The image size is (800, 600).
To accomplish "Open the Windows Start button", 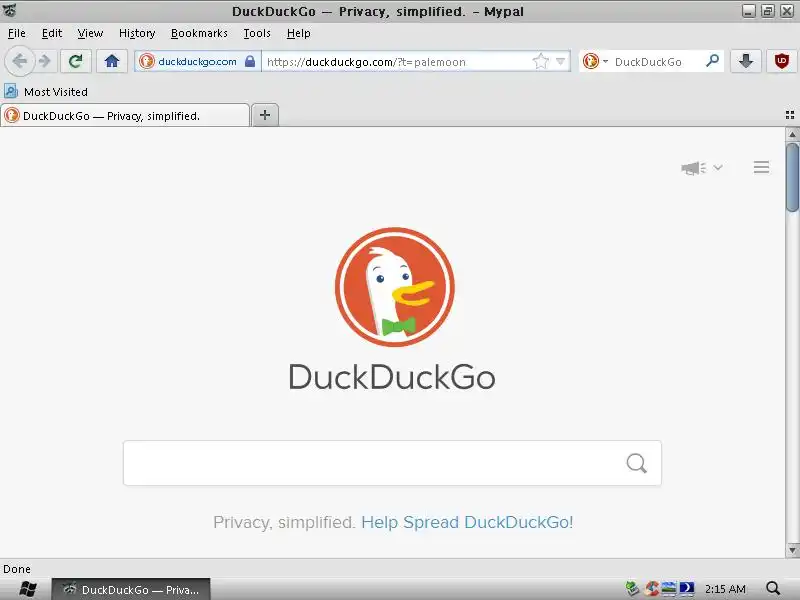I will (x=27, y=589).
